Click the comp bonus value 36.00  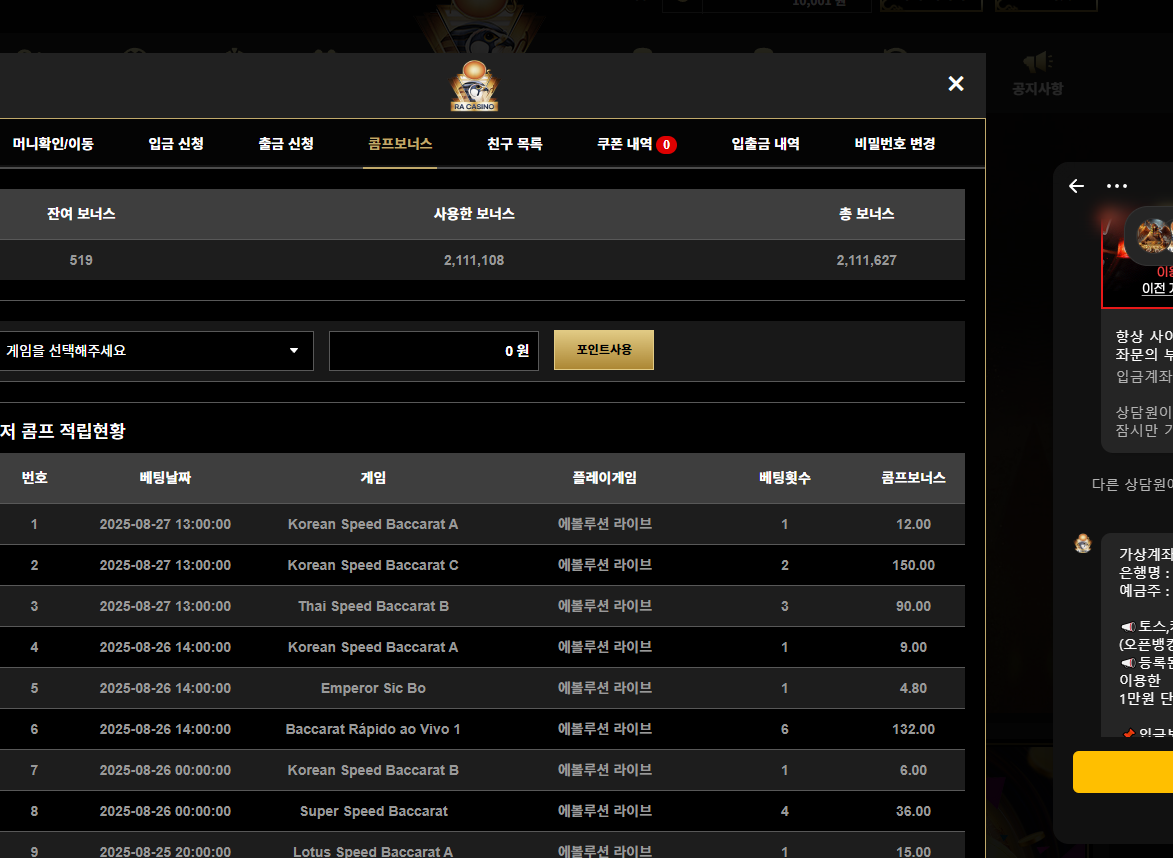(913, 812)
